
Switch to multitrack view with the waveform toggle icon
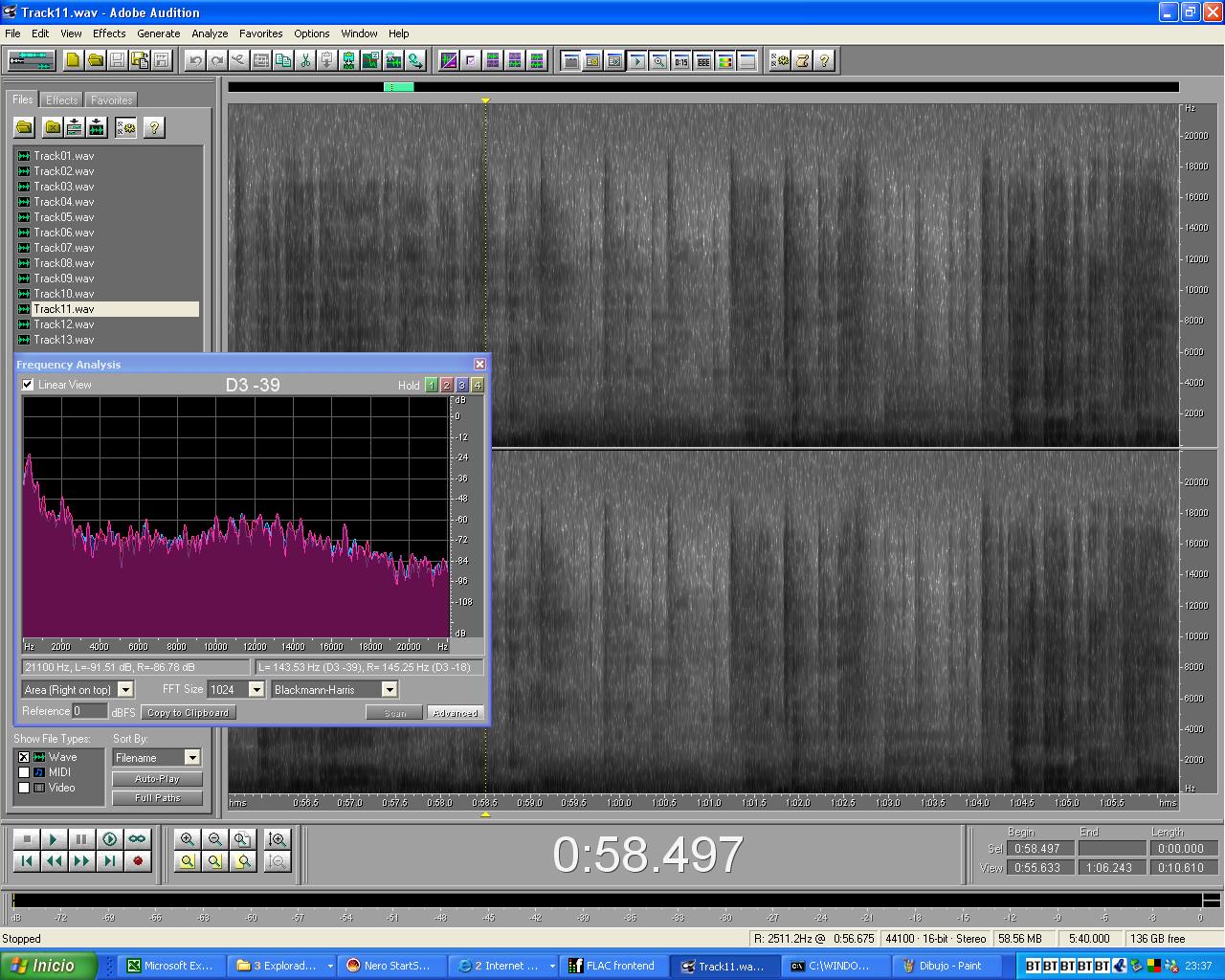(x=32, y=60)
